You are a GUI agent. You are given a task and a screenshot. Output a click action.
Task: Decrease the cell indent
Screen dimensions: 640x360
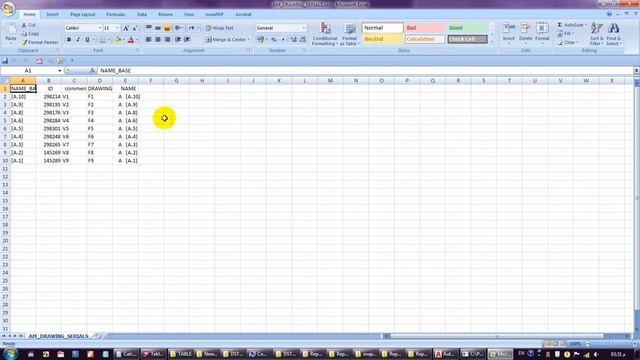[x=178, y=40]
